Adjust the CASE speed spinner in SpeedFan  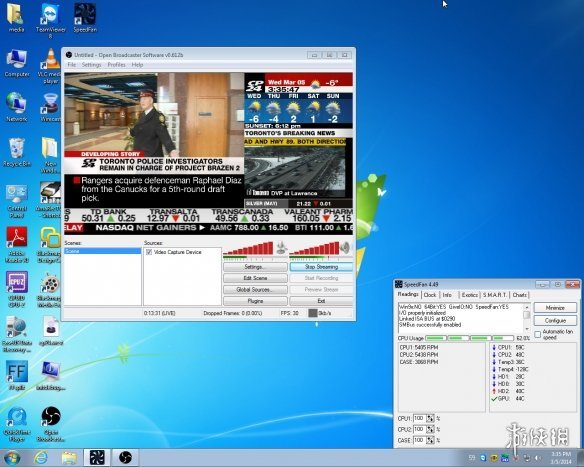click(x=430, y=440)
